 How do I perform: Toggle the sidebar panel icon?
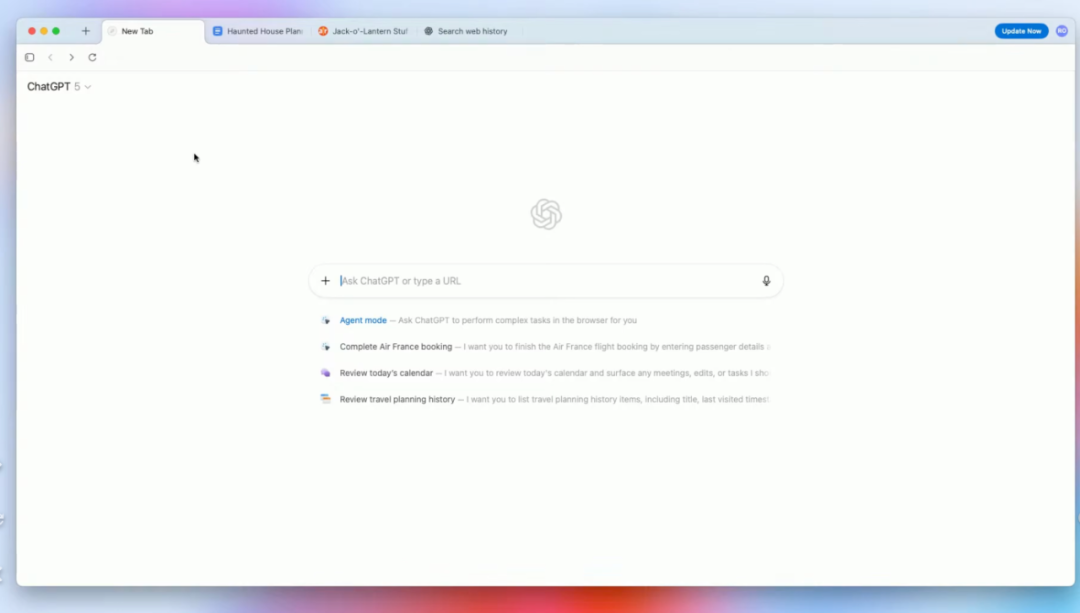30,58
